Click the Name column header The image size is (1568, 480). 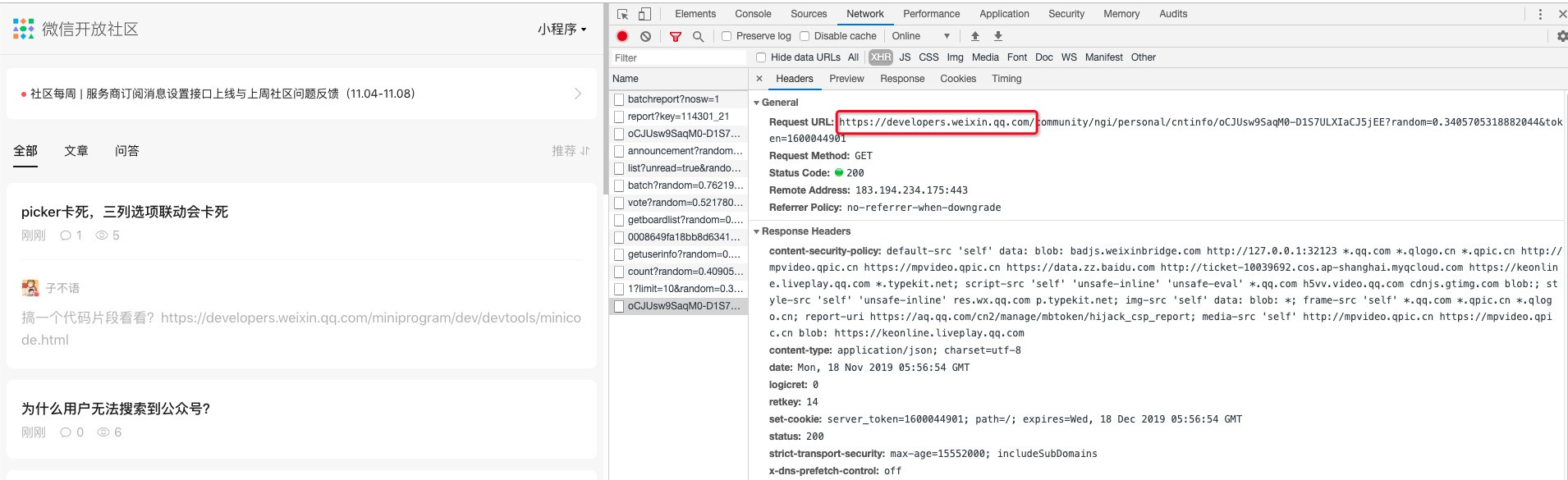(x=678, y=79)
